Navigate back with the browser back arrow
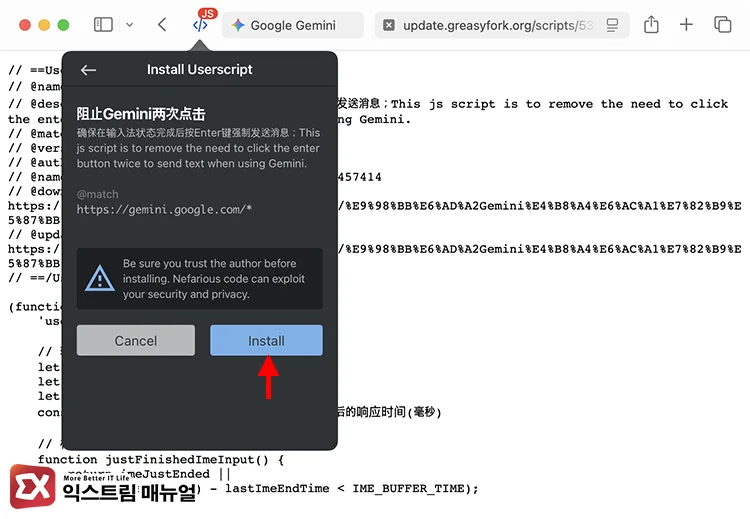 pos(162,24)
